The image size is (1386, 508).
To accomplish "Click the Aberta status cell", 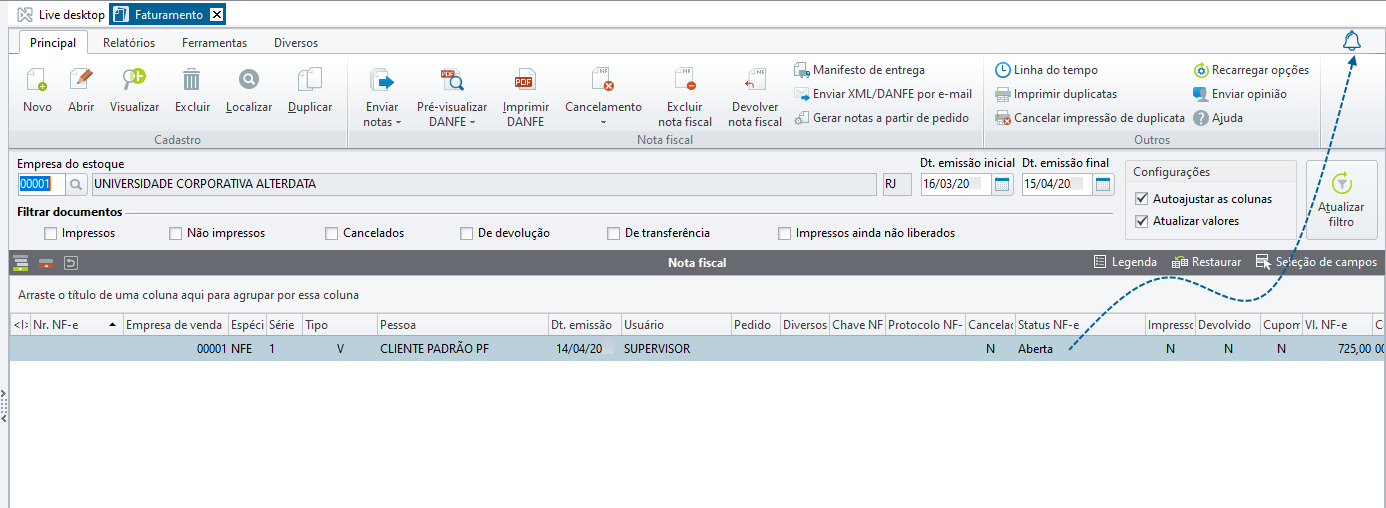I will (x=1081, y=348).
